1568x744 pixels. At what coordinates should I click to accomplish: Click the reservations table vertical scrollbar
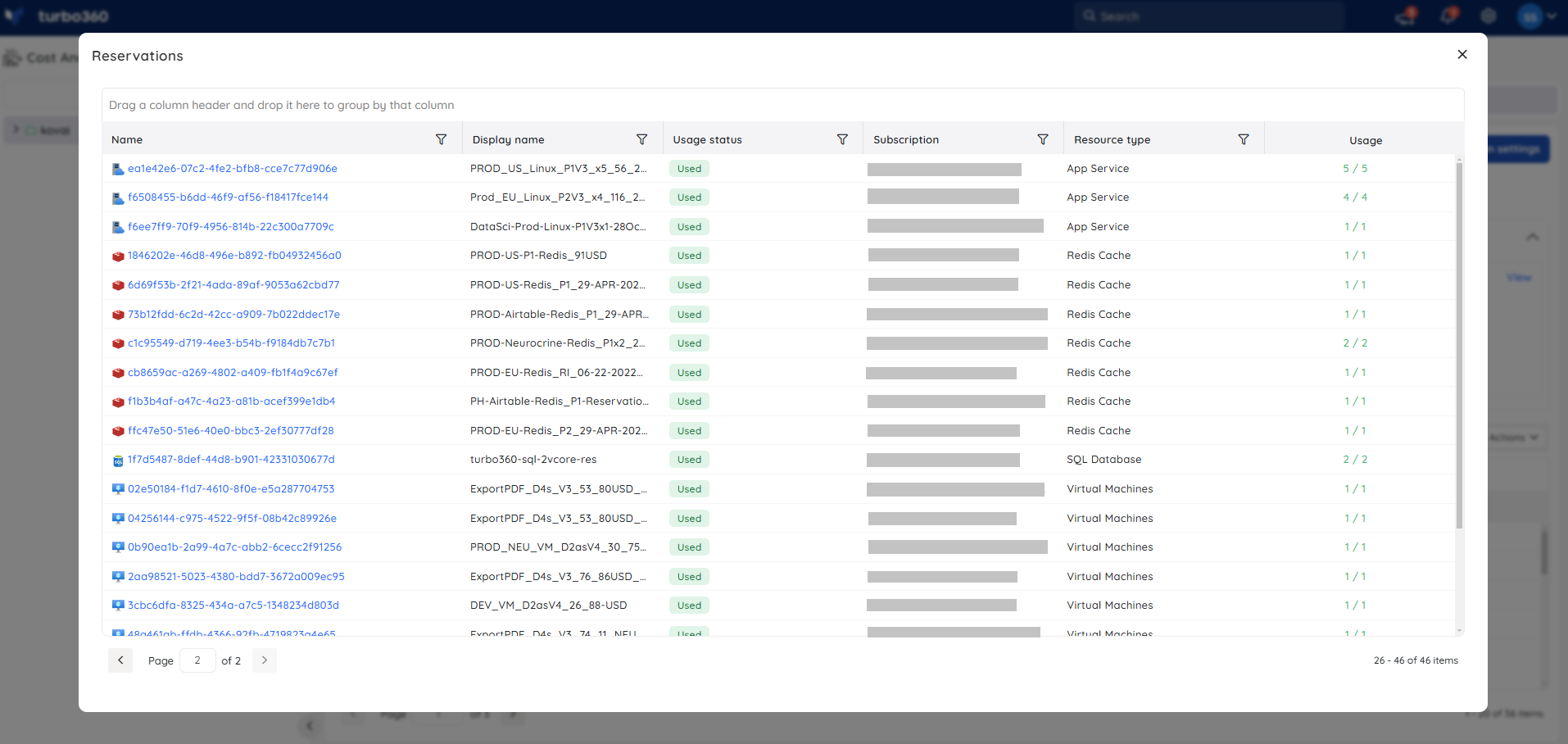tap(1459, 344)
